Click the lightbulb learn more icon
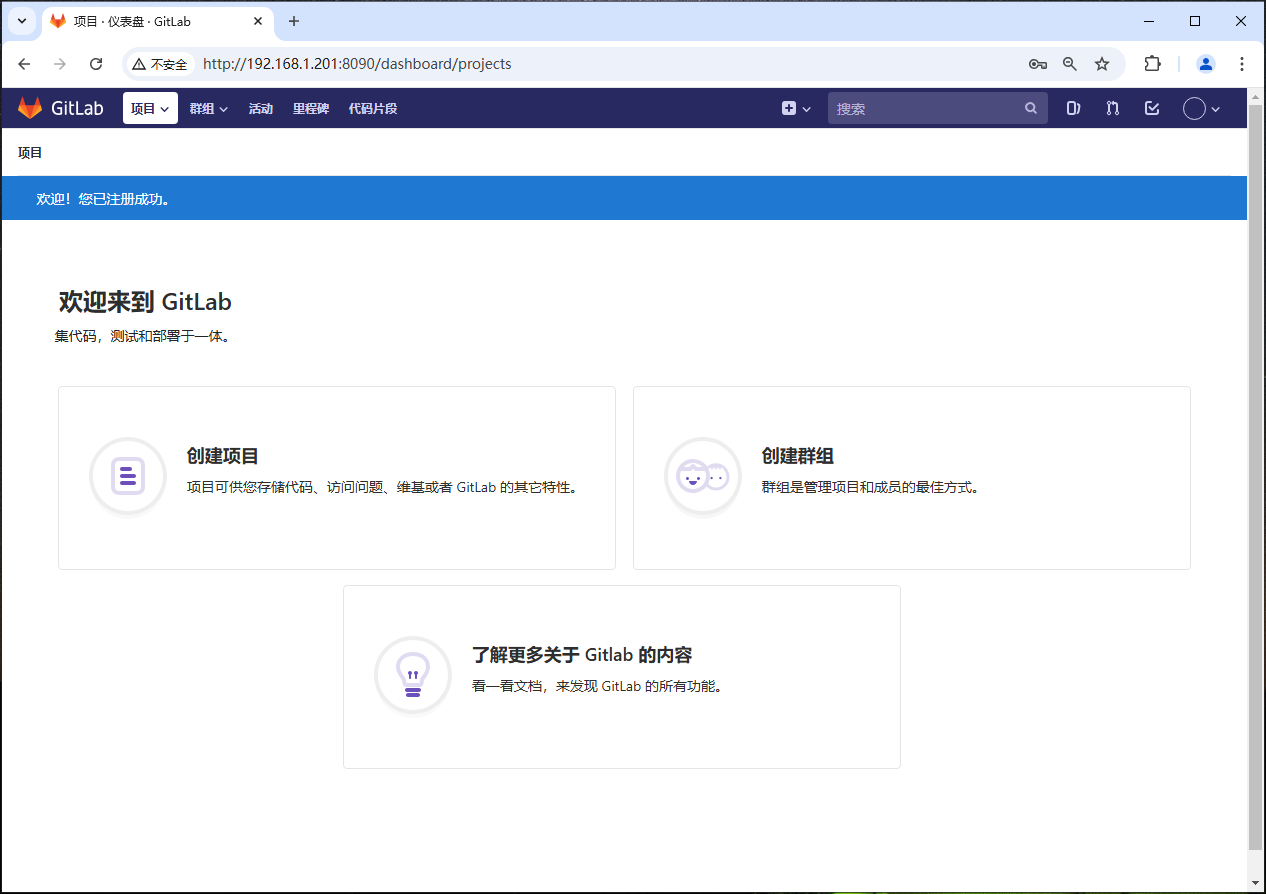 [413, 675]
